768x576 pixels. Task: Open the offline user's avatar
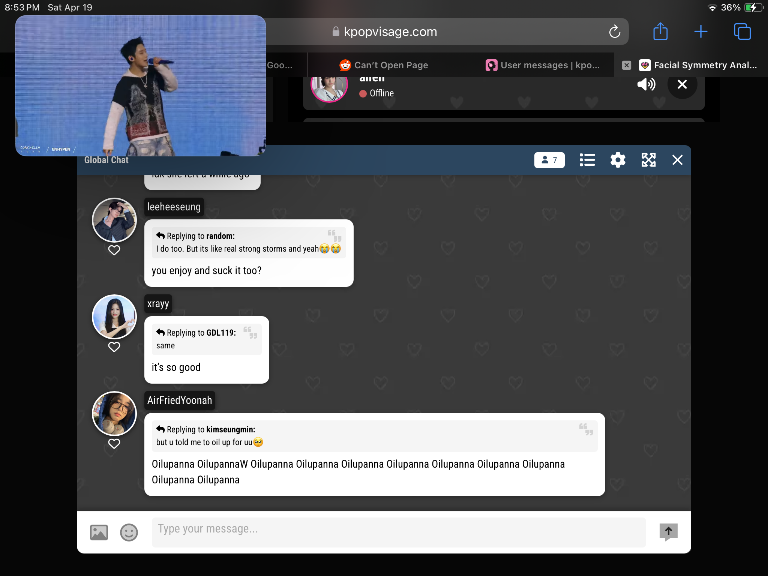(x=329, y=86)
